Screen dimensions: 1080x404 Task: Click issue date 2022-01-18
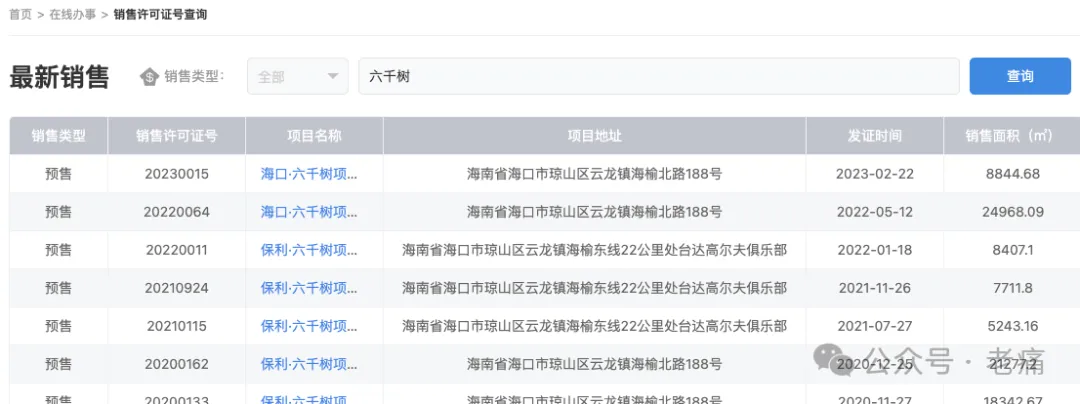pos(875,250)
